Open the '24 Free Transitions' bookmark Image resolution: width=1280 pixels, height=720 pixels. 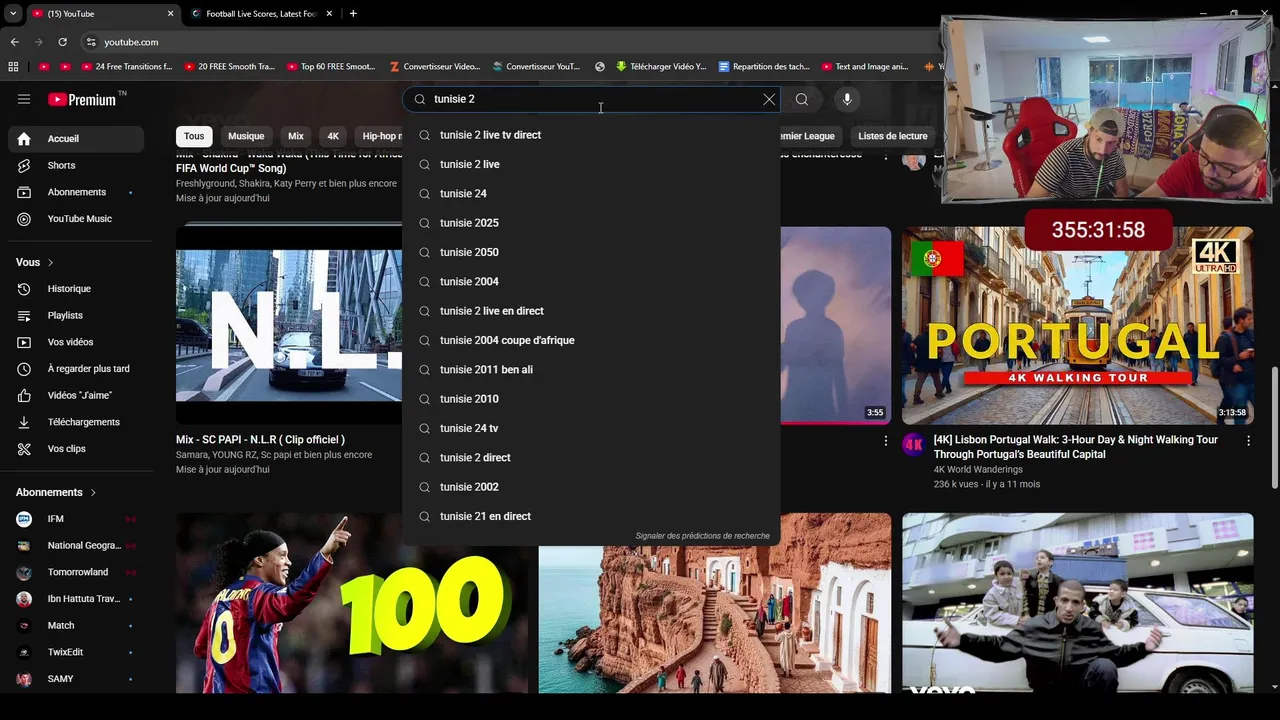point(127,67)
